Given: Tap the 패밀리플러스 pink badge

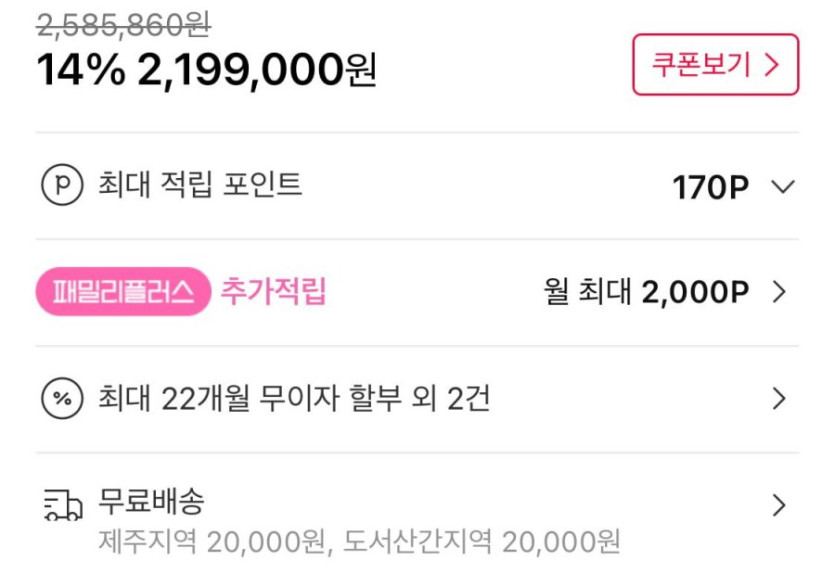Looking at the screenshot, I should point(124,293).
